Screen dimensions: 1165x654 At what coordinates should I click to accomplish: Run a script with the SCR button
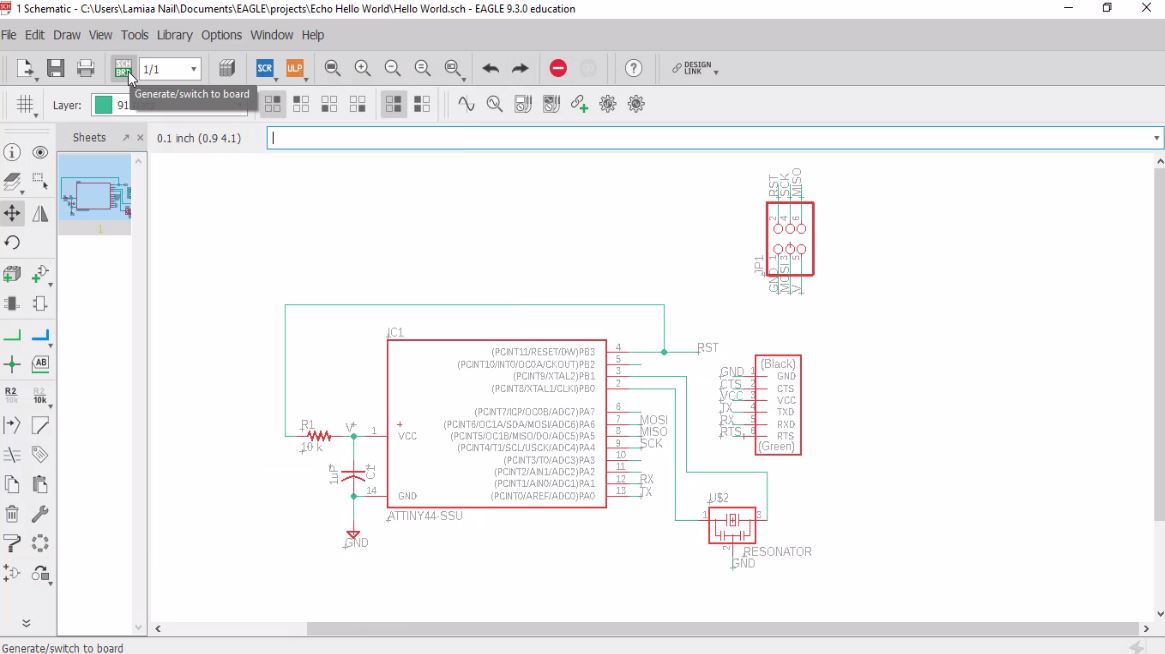coord(265,68)
